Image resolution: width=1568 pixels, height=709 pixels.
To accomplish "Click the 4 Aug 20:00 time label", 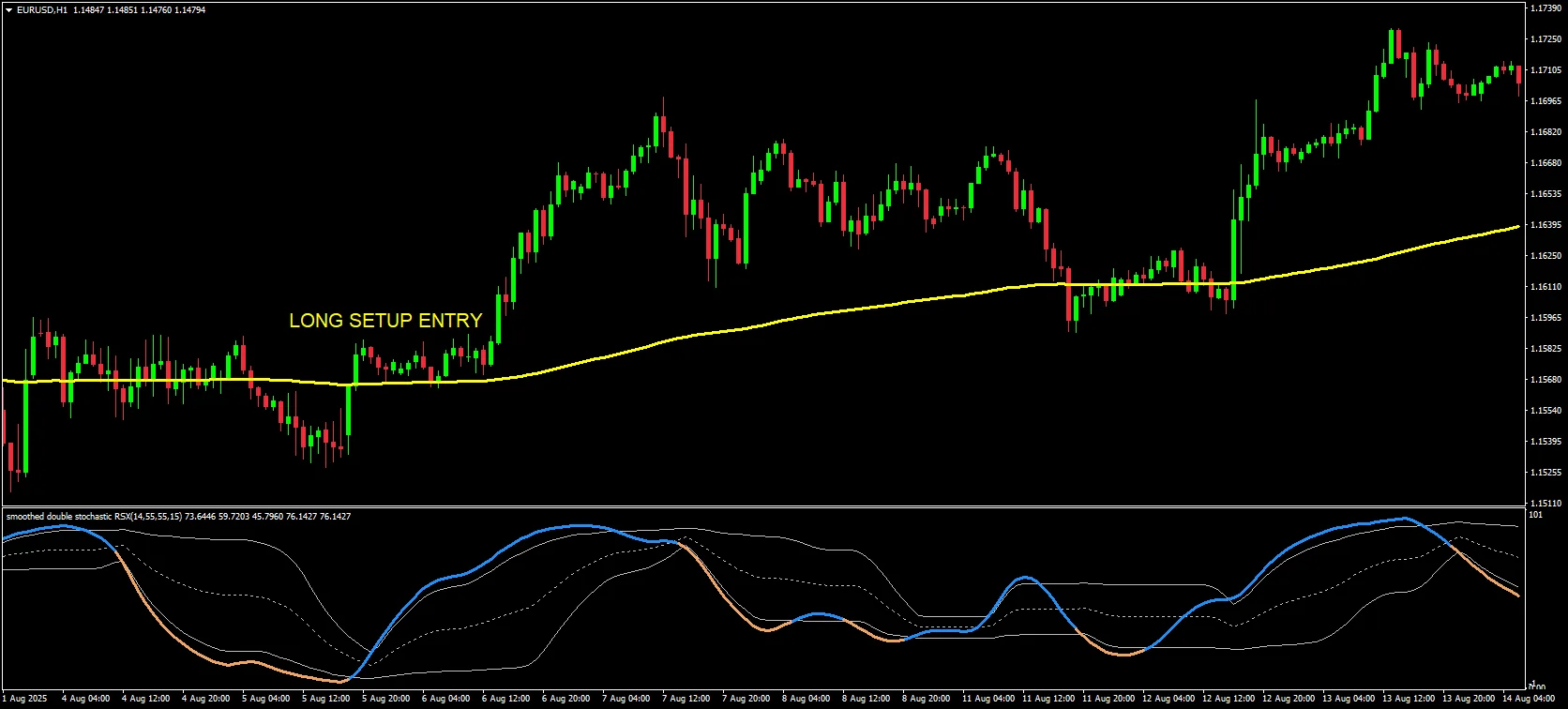I will [x=206, y=699].
